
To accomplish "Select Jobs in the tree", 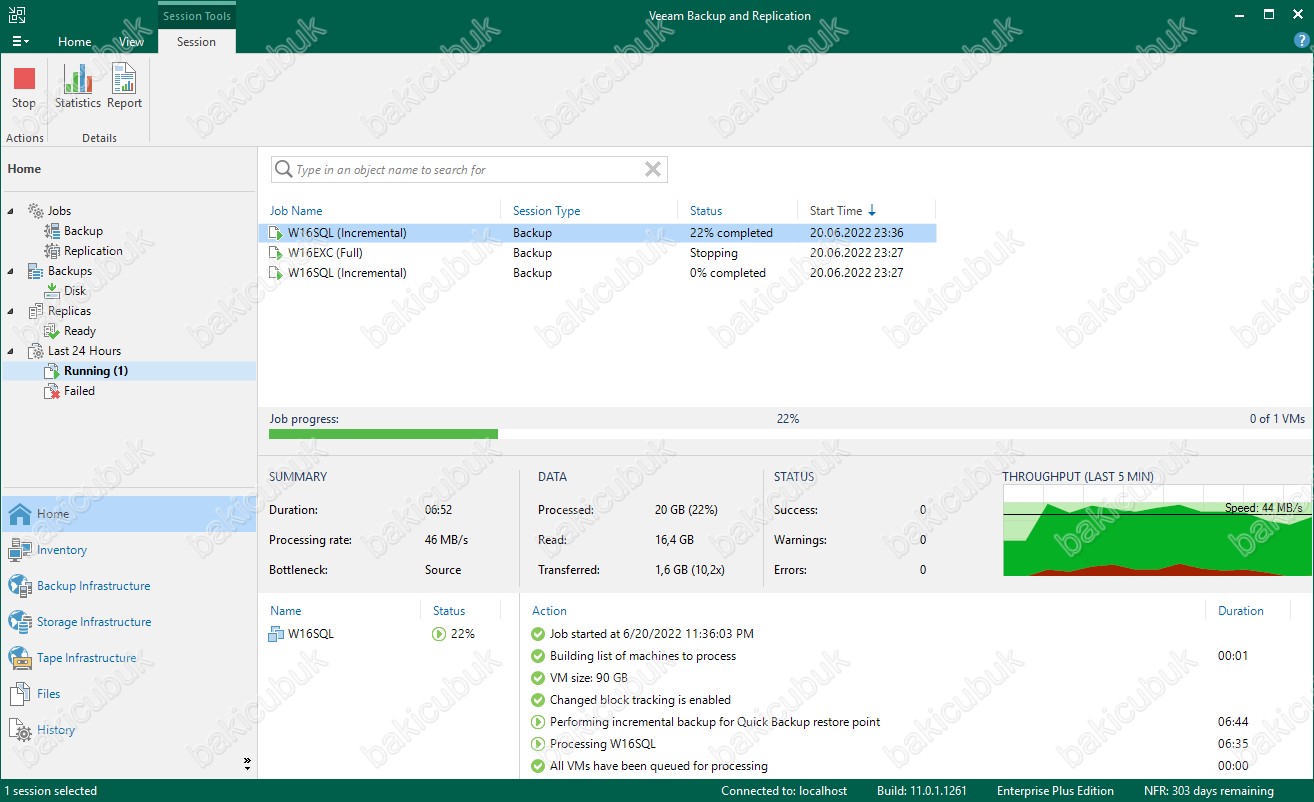I will point(59,211).
